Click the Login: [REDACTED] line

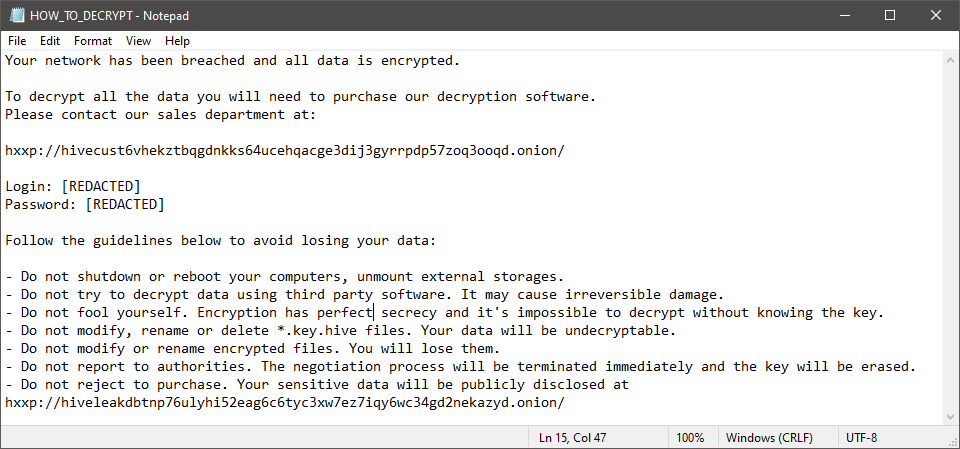coord(73,187)
